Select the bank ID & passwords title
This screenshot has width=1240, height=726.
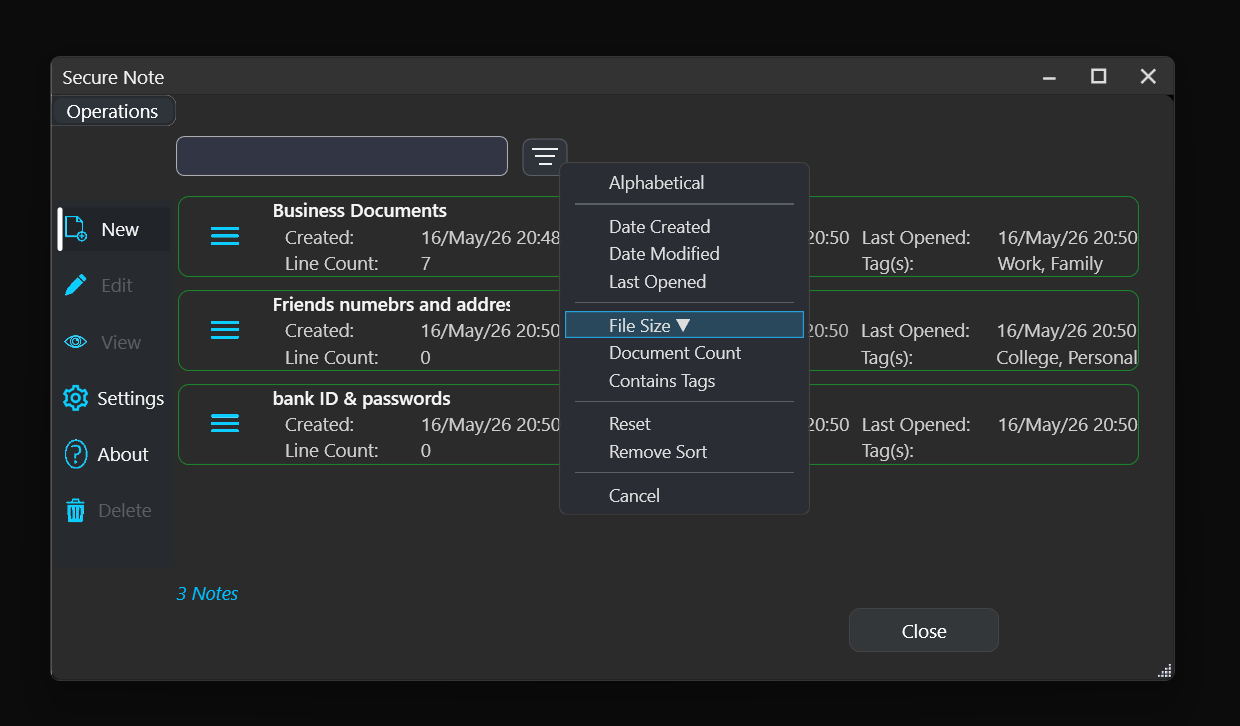coord(361,398)
